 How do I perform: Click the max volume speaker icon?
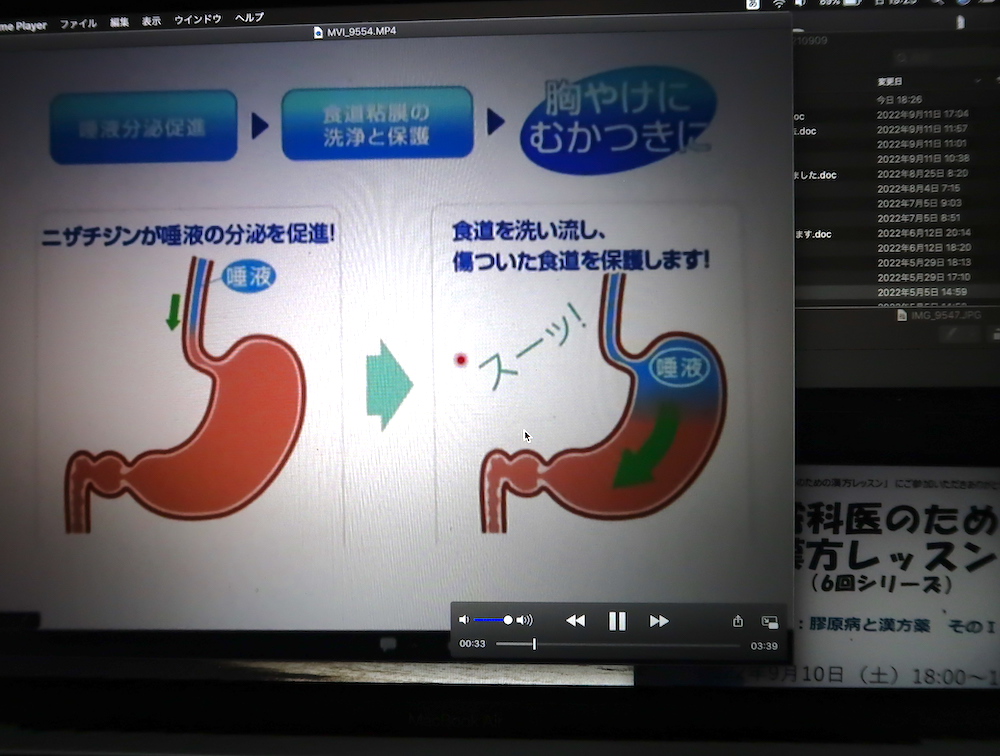(525, 620)
